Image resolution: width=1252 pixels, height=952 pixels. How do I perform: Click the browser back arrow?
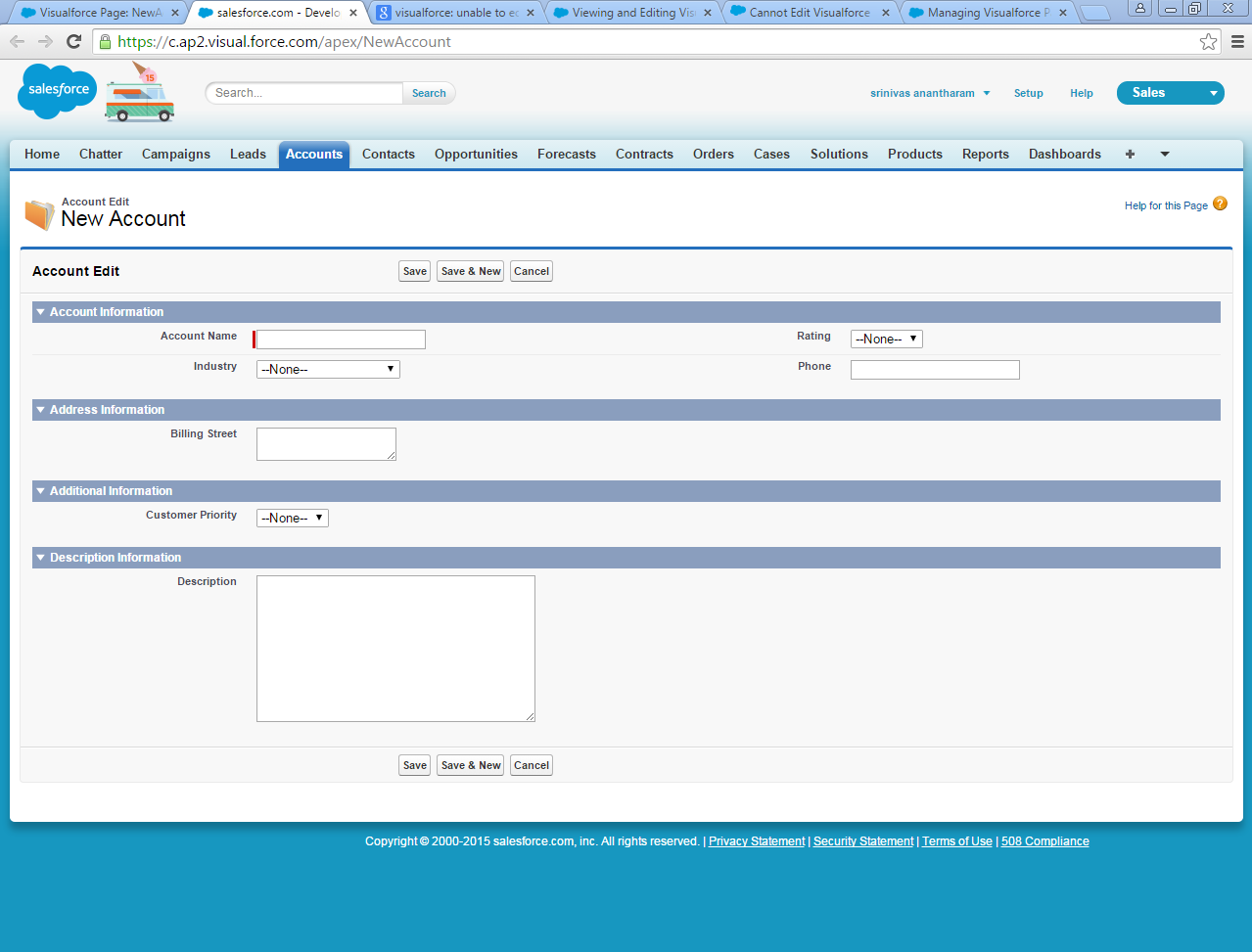click(17, 42)
